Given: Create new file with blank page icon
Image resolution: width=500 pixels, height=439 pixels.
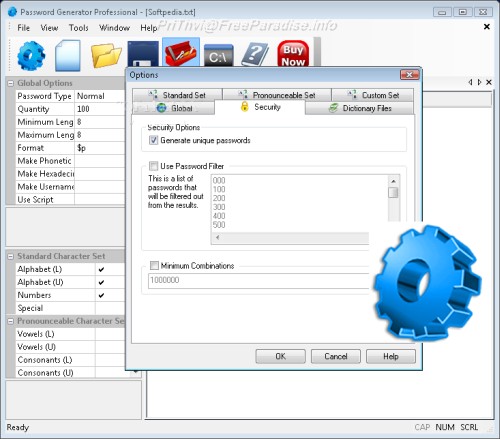Looking at the screenshot, I should click(x=68, y=56).
